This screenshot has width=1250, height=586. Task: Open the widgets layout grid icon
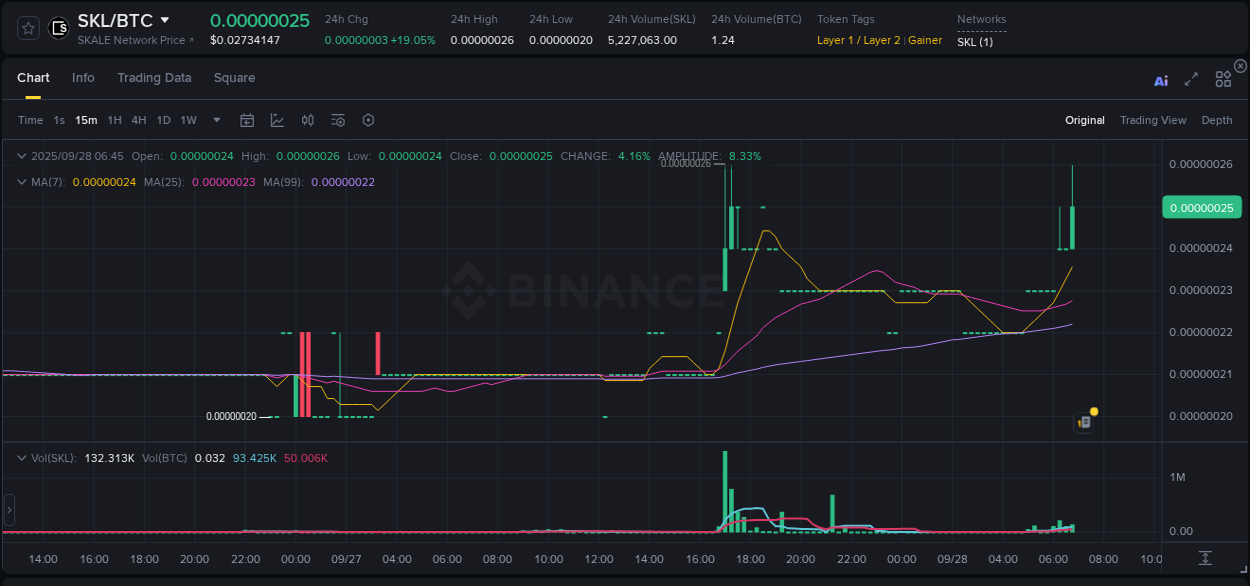pos(1222,79)
